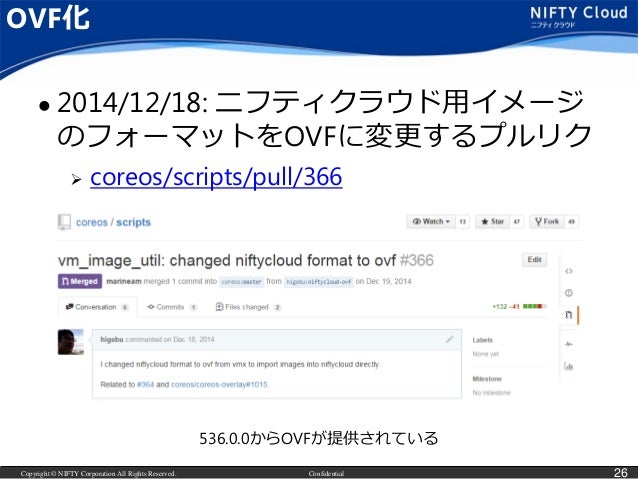Click the 'commented on Dec 18, 2014' timestamp
The width and height of the screenshot is (638, 479).
click(x=170, y=339)
